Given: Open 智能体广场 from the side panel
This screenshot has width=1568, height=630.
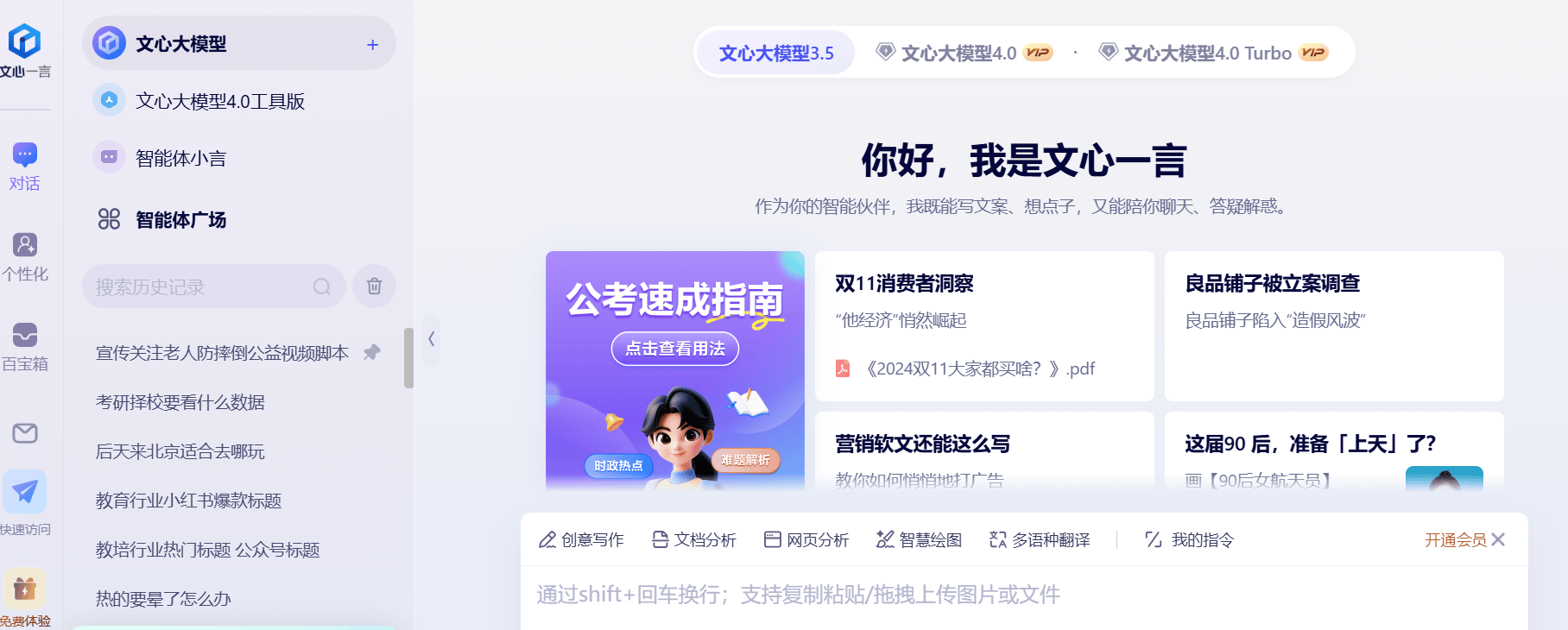Looking at the screenshot, I should click(162, 219).
